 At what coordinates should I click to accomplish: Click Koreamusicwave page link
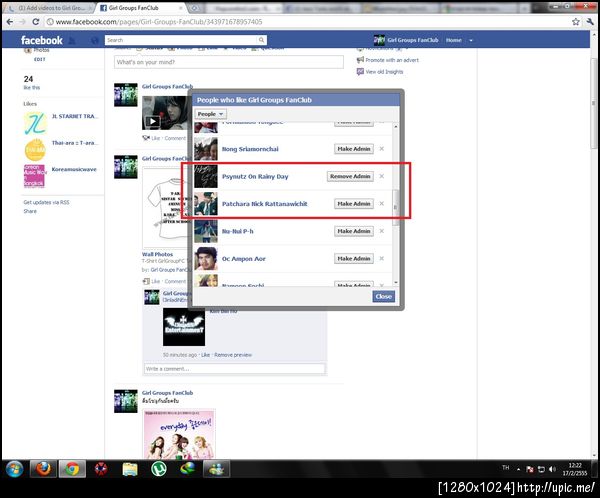click(74, 169)
